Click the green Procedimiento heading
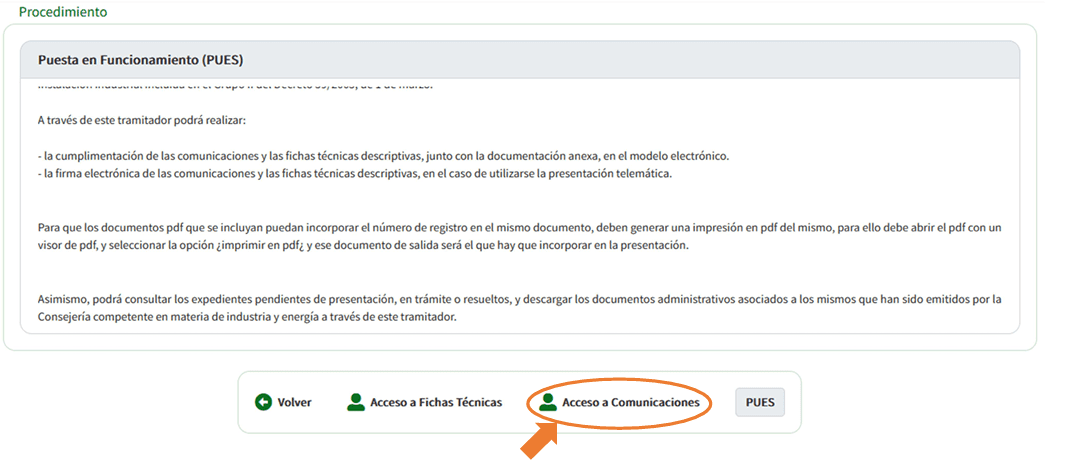Image resolution: width=1071 pixels, height=472 pixels. [x=63, y=12]
